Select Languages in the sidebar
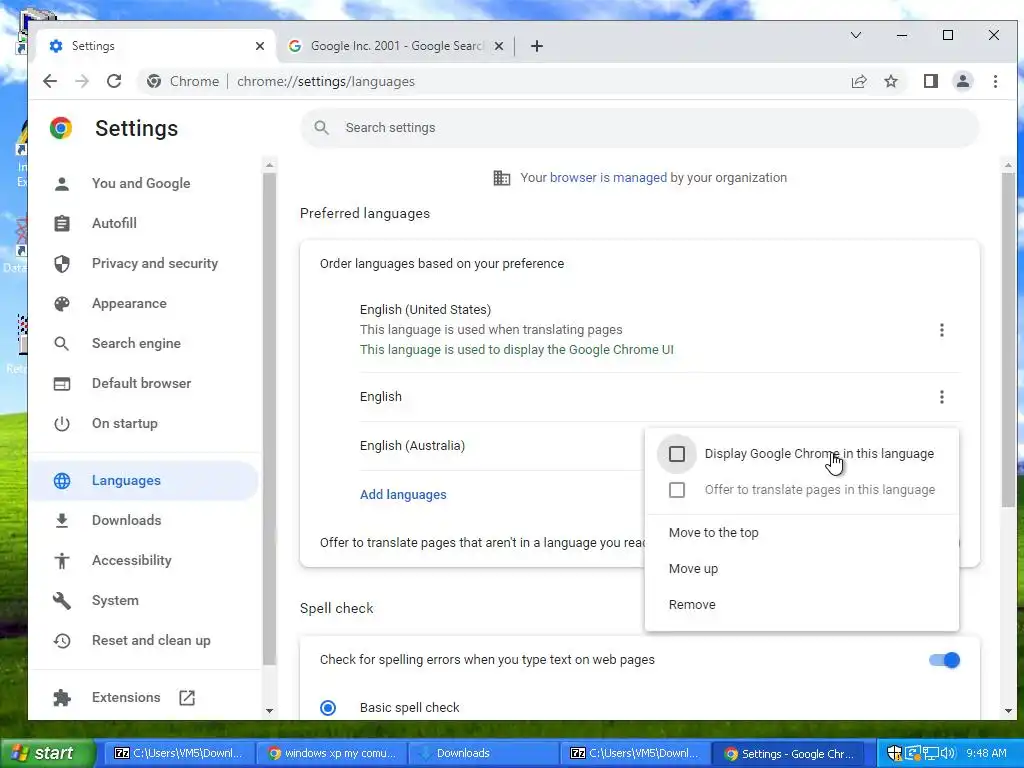Image resolution: width=1024 pixels, height=768 pixels. [144, 481]
